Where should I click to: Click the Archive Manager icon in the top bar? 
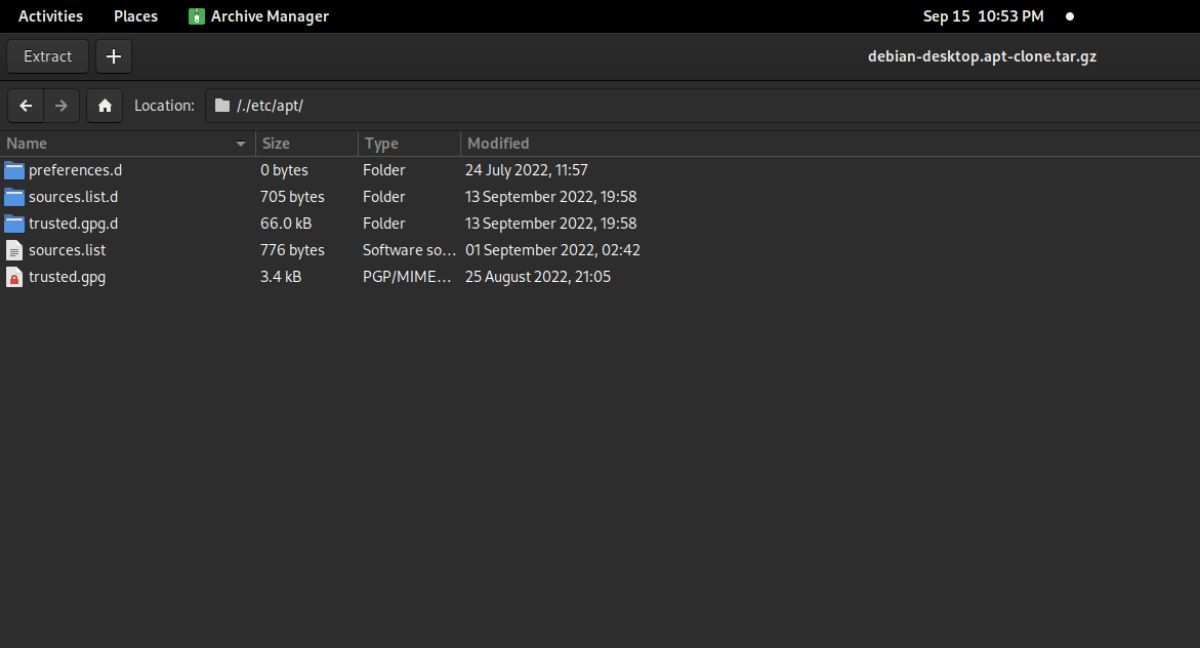196,15
